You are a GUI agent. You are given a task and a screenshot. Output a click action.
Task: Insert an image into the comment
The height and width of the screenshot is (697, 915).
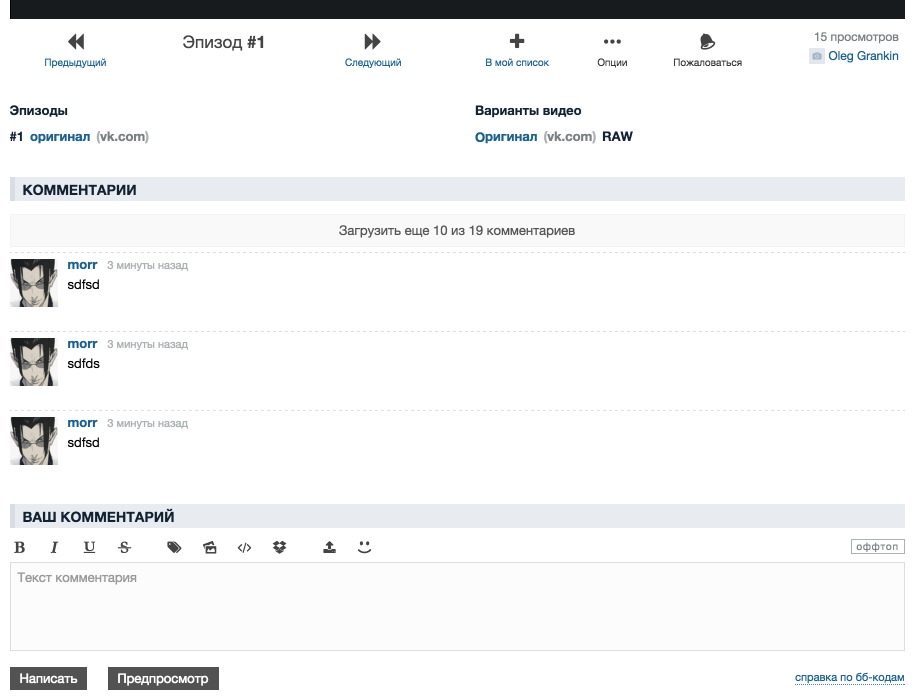pyautogui.click(x=209, y=547)
